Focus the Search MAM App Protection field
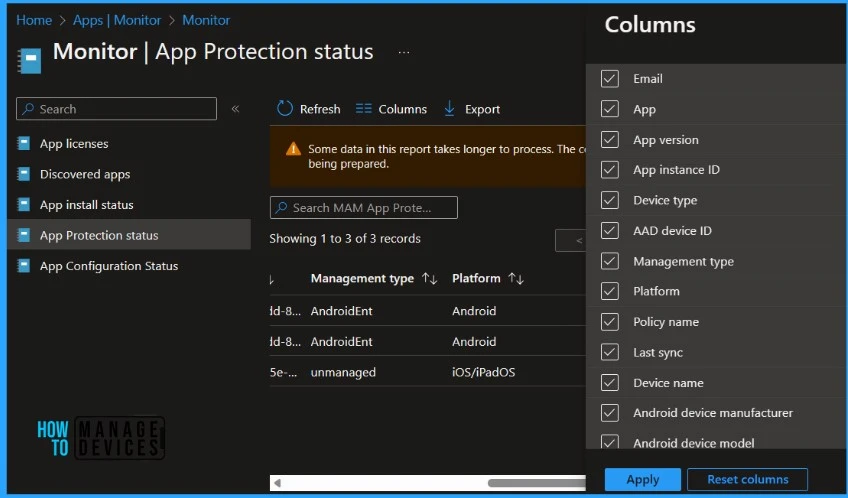The height and width of the screenshot is (498, 848). 363,208
